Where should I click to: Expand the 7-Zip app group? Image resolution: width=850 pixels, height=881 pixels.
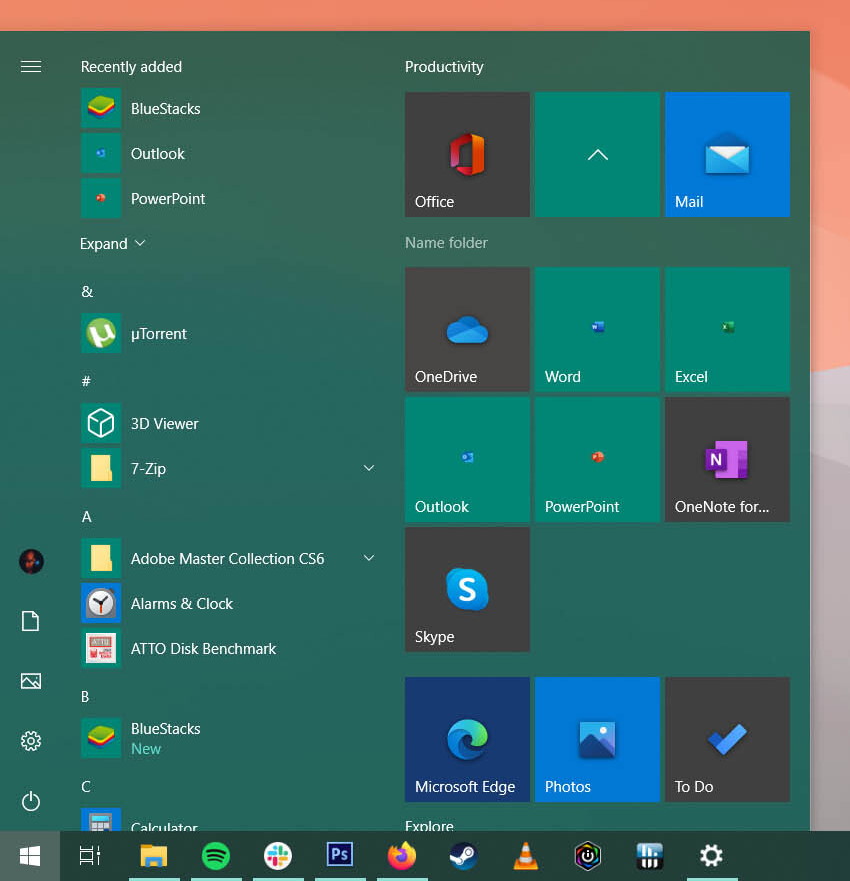click(x=369, y=467)
